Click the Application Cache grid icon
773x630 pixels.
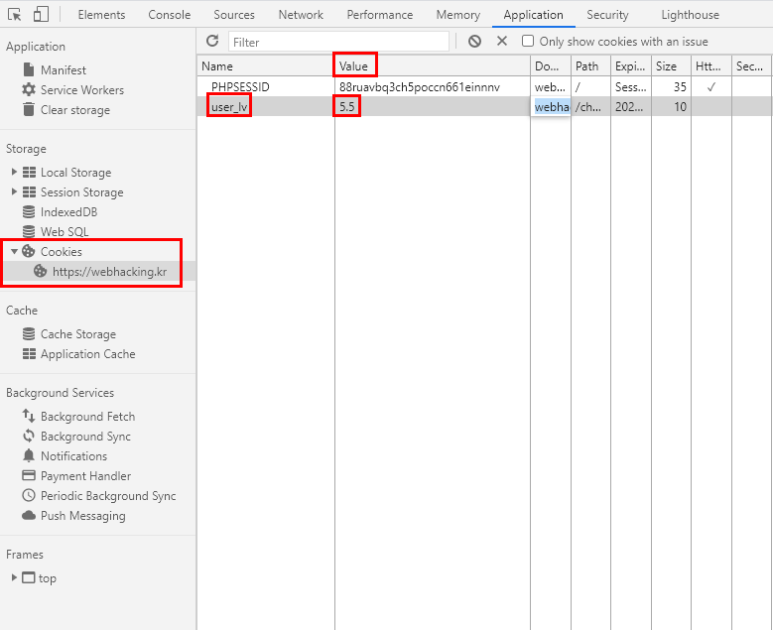[x=29, y=353]
